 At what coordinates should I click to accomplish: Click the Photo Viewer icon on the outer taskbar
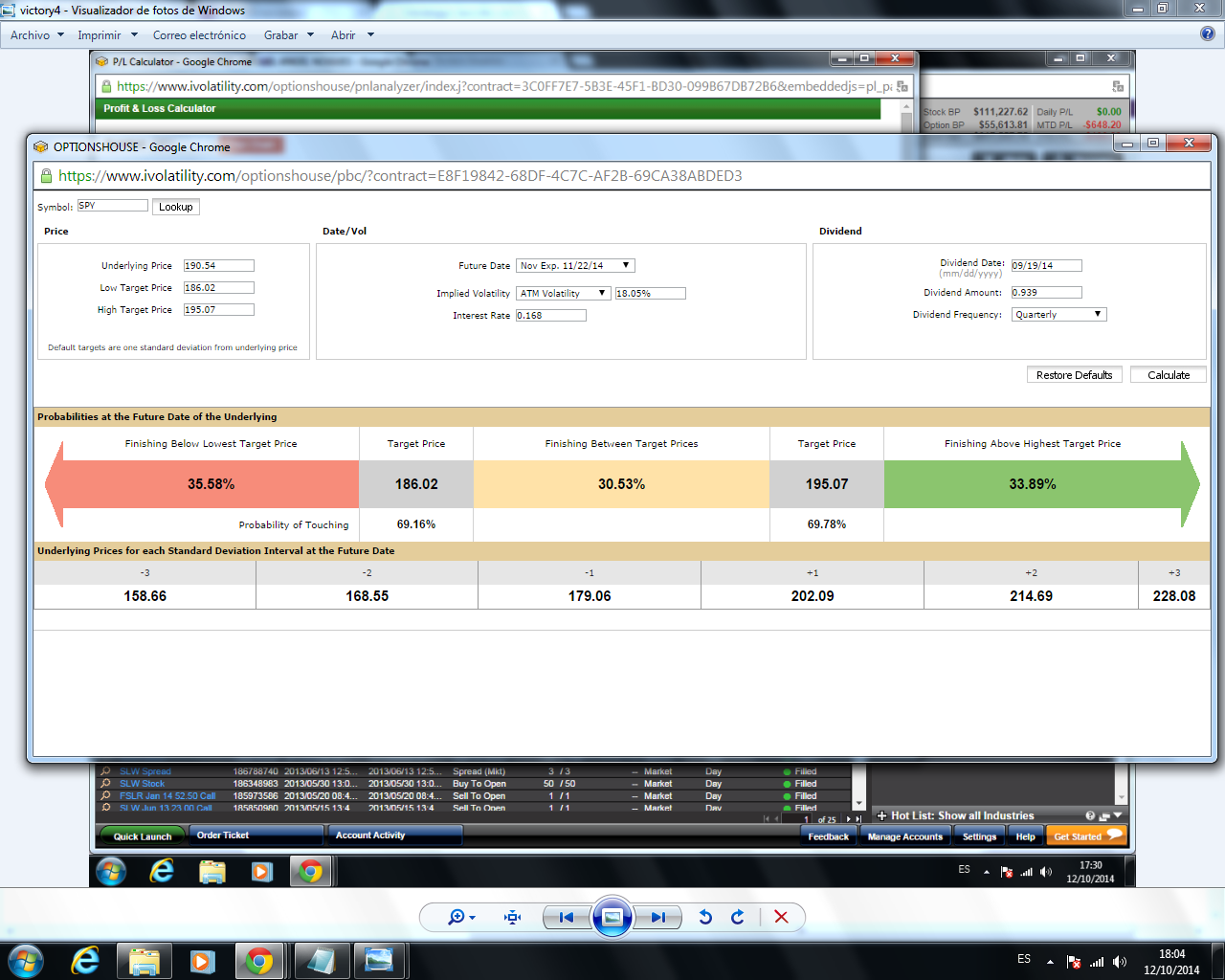pyautogui.click(x=379, y=961)
